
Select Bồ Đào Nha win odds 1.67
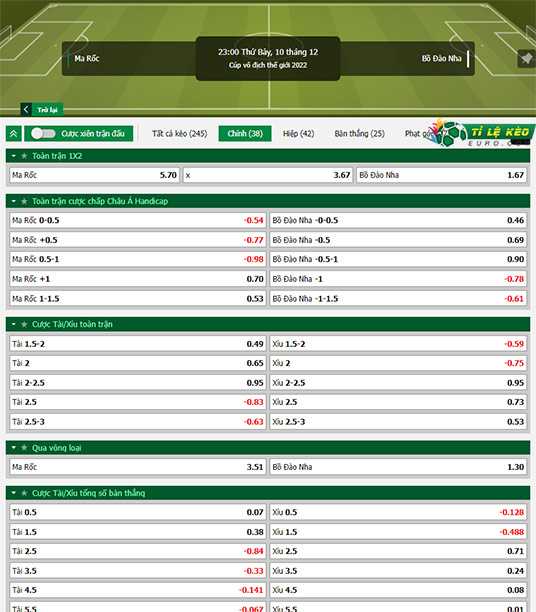442,175
